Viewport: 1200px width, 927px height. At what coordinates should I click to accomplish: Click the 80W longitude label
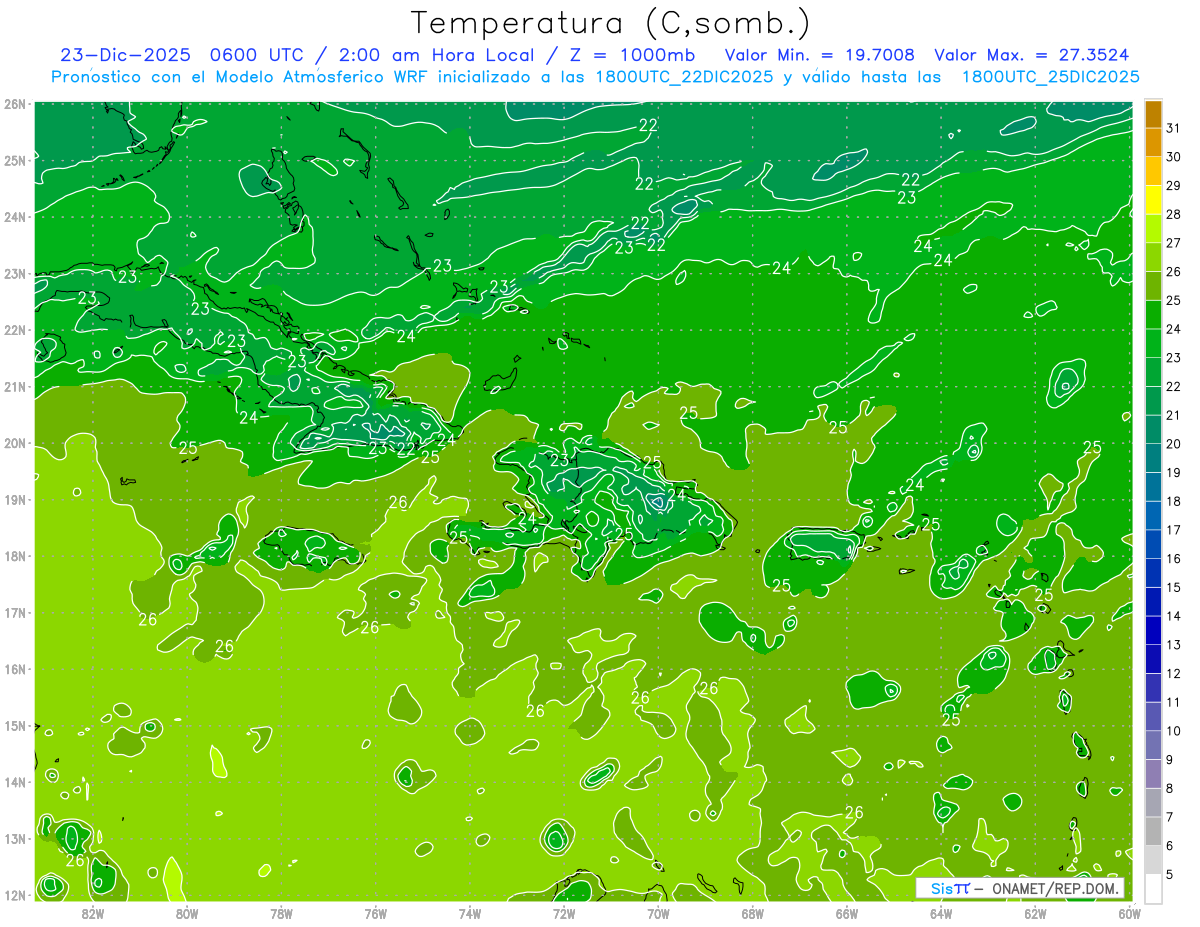(187, 913)
